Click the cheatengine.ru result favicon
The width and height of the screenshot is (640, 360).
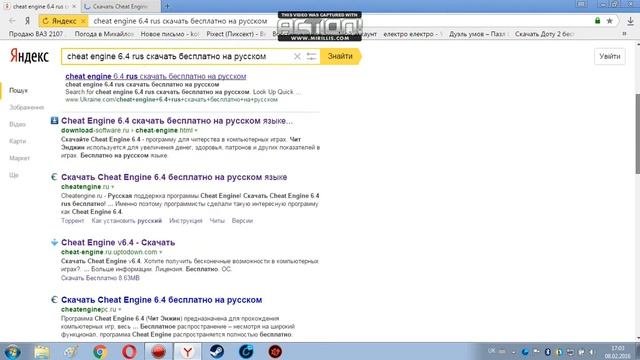pos(54,177)
